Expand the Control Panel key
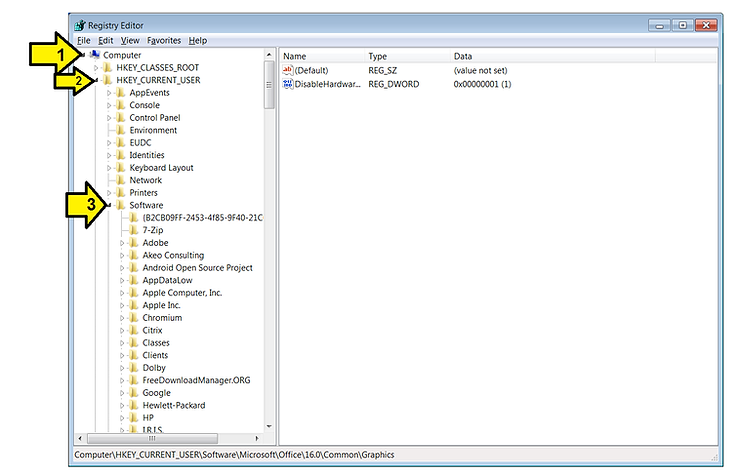Screen dimensions: 740x476 click(109, 118)
